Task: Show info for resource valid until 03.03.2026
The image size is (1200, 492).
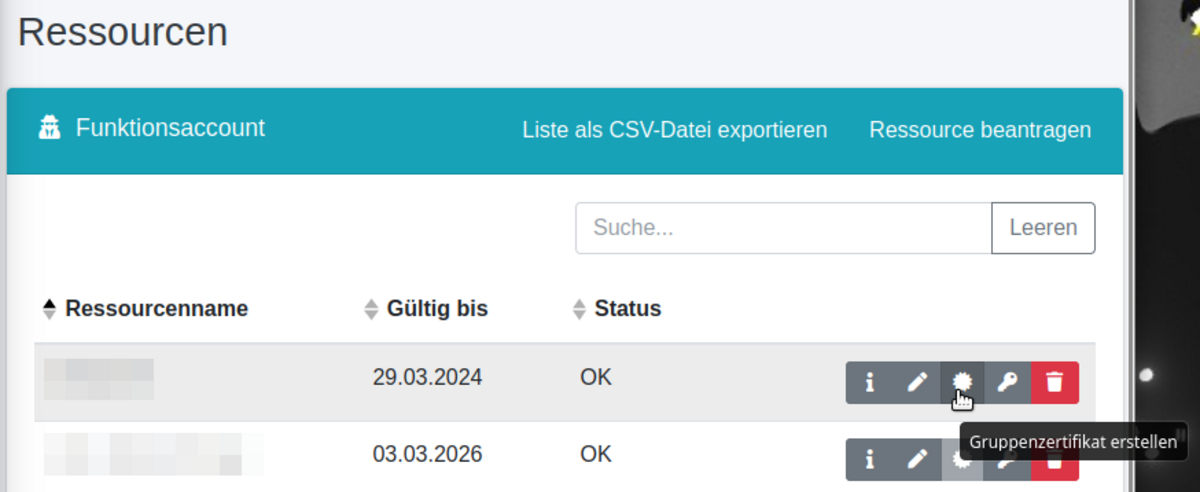Action: 869,459
